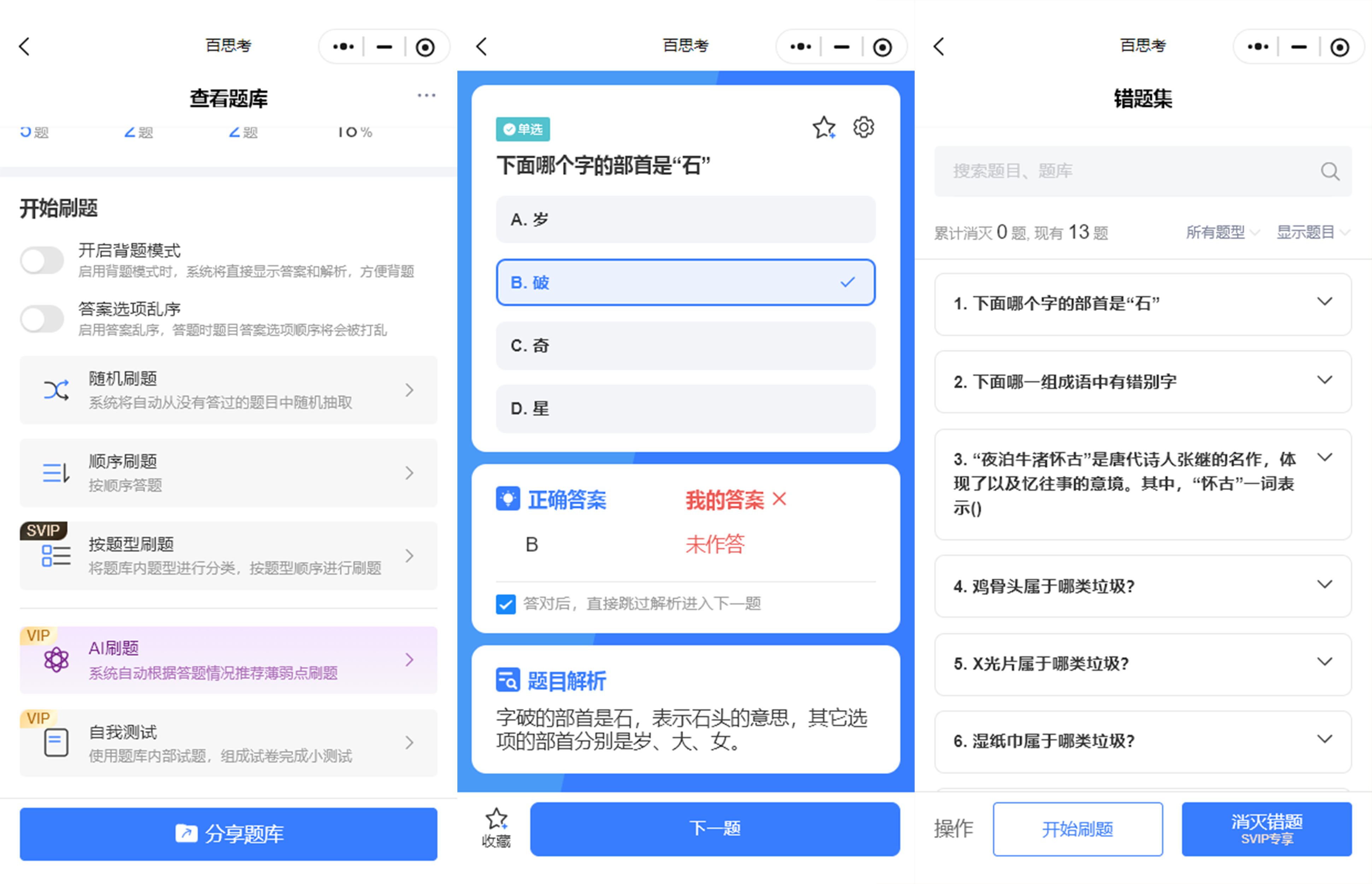
Task: Close mini-program circle on 查看题库 screen
Action: [425, 47]
